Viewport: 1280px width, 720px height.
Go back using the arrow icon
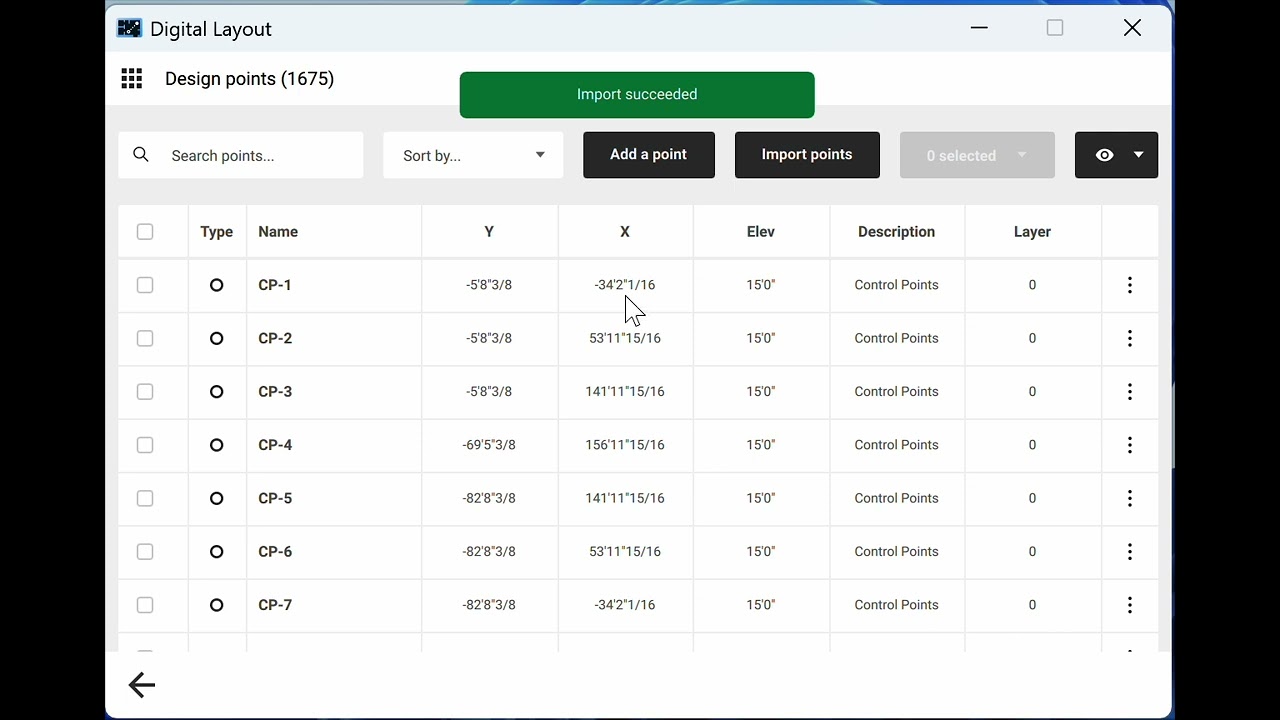[x=142, y=685]
